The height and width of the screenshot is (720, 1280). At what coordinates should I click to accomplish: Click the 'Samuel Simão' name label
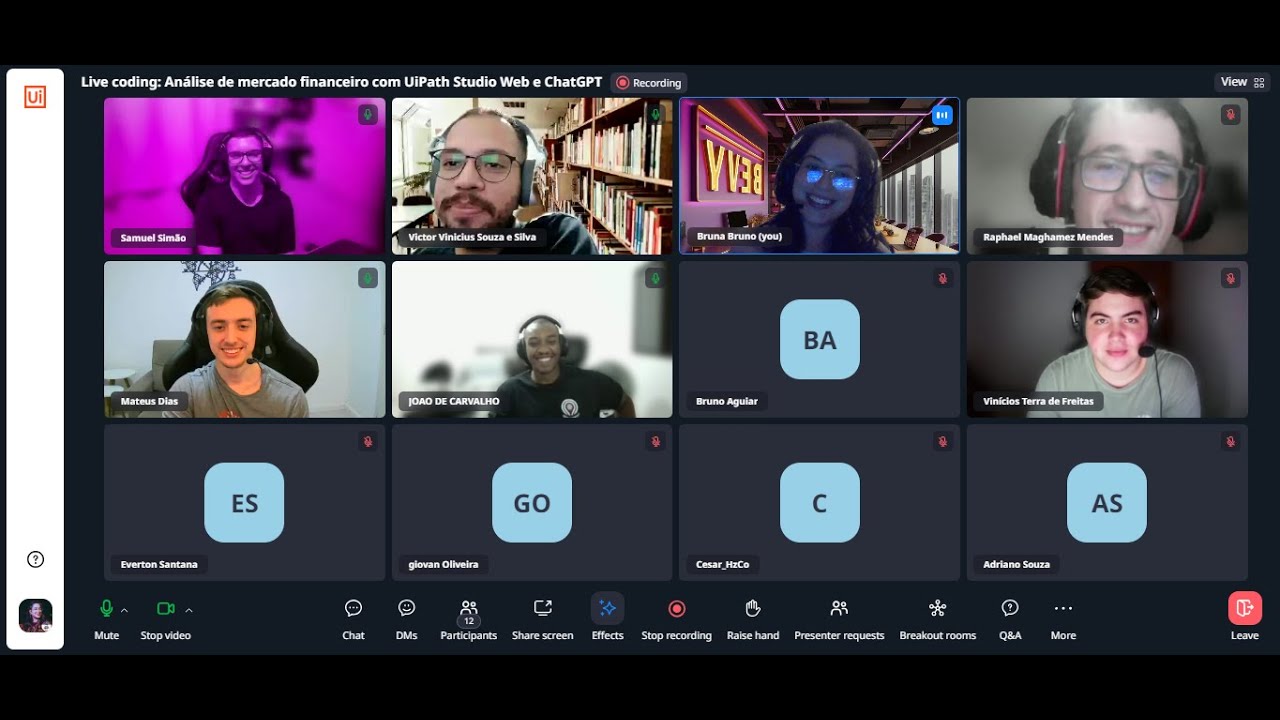[153, 238]
